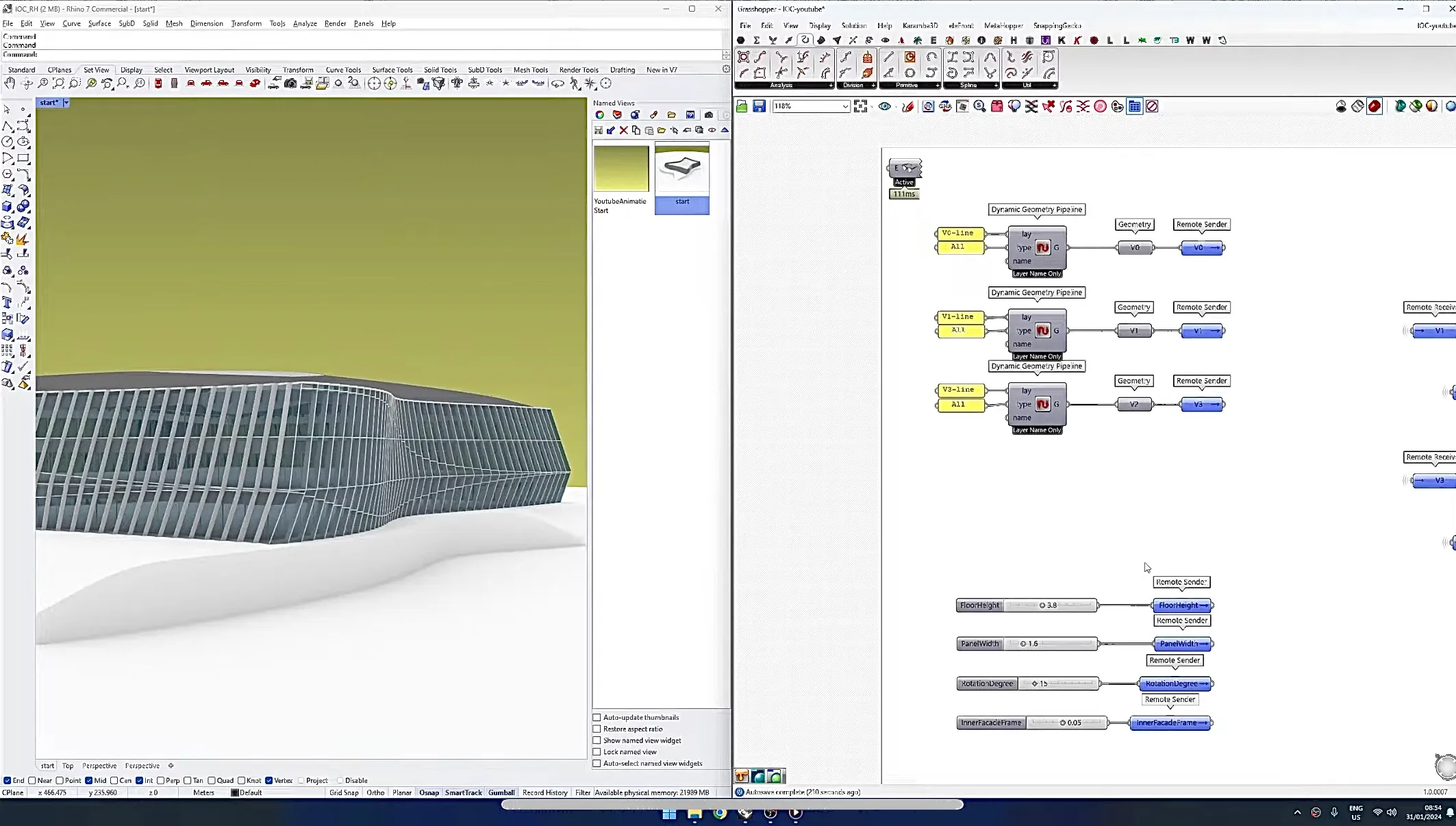Click the camera icon in Set View toolbar
Viewport: 1456px width, 826px height.
pyautogui.click(x=290, y=84)
